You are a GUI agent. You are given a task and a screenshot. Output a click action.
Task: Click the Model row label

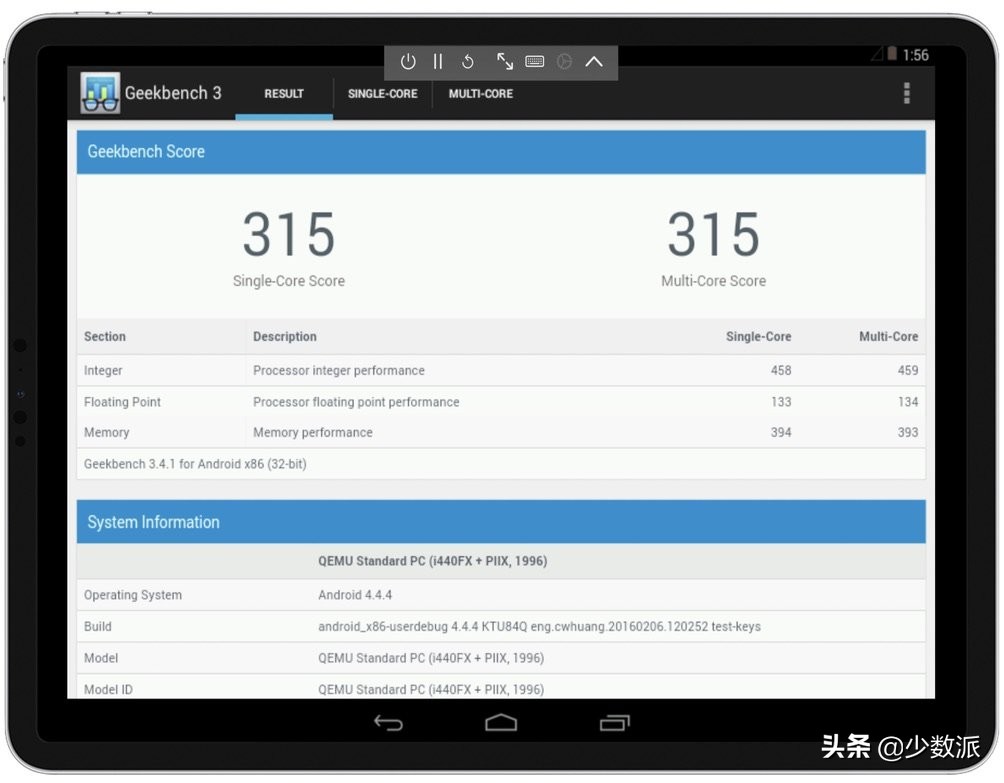101,658
